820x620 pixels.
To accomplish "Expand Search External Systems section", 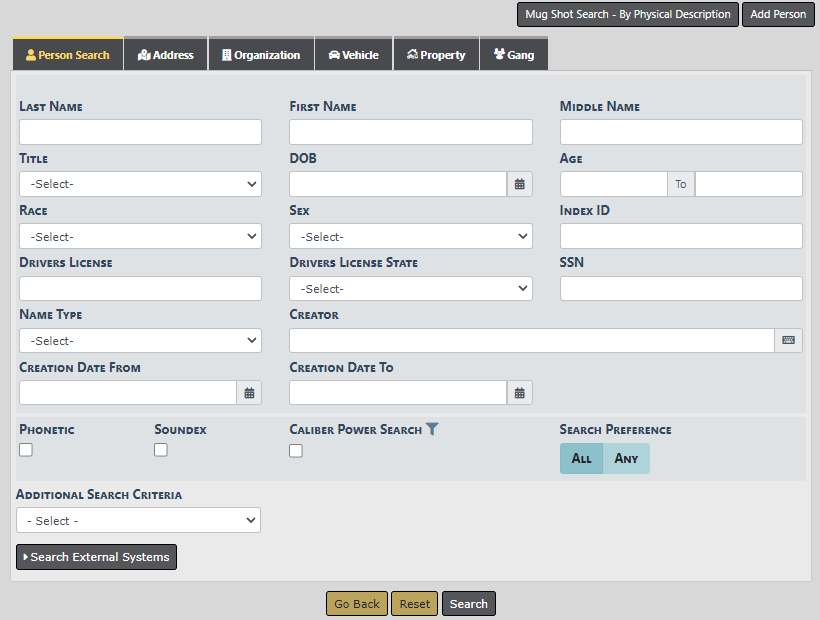I will pyautogui.click(x=97, y=557).
